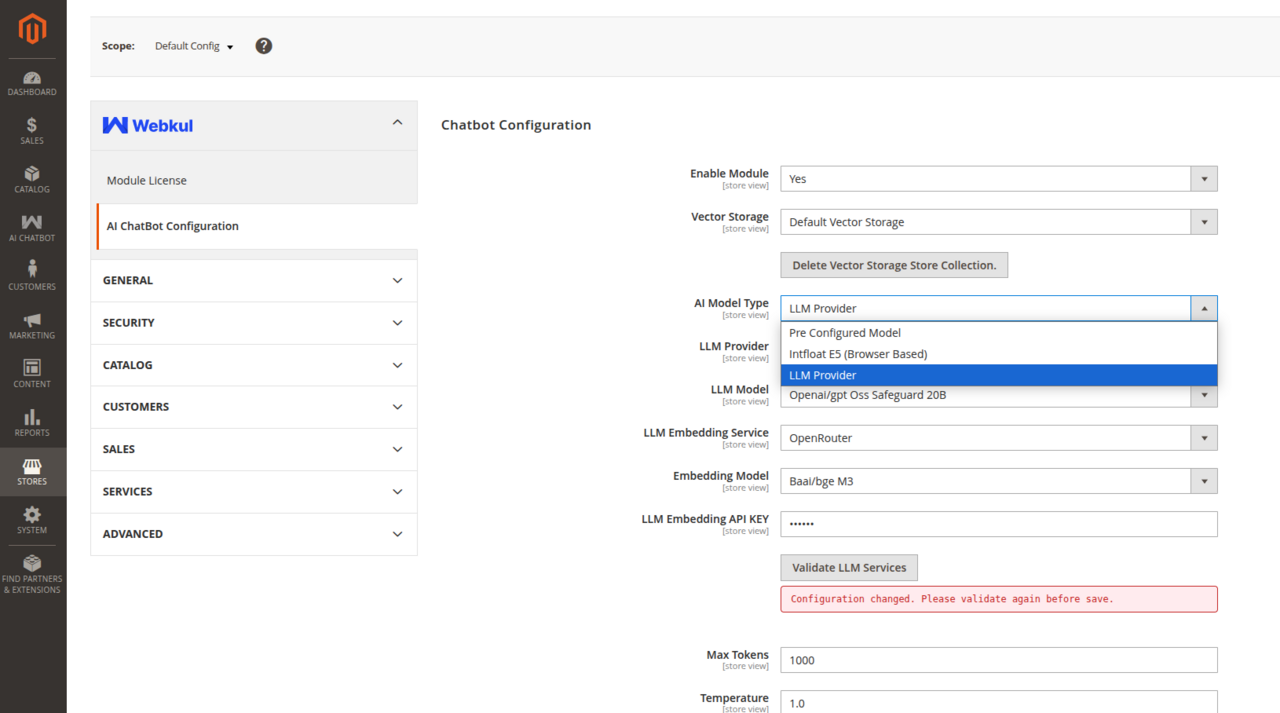Select the AI ChatBot Configuration tab
This screenshot has width=1280, height=713.
click(256, 226)
